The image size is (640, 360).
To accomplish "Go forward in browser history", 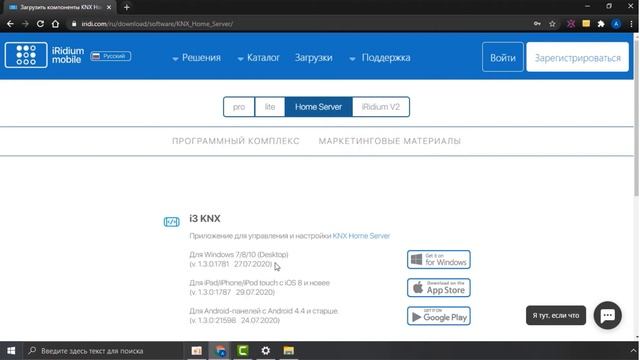I will (25, 24).
